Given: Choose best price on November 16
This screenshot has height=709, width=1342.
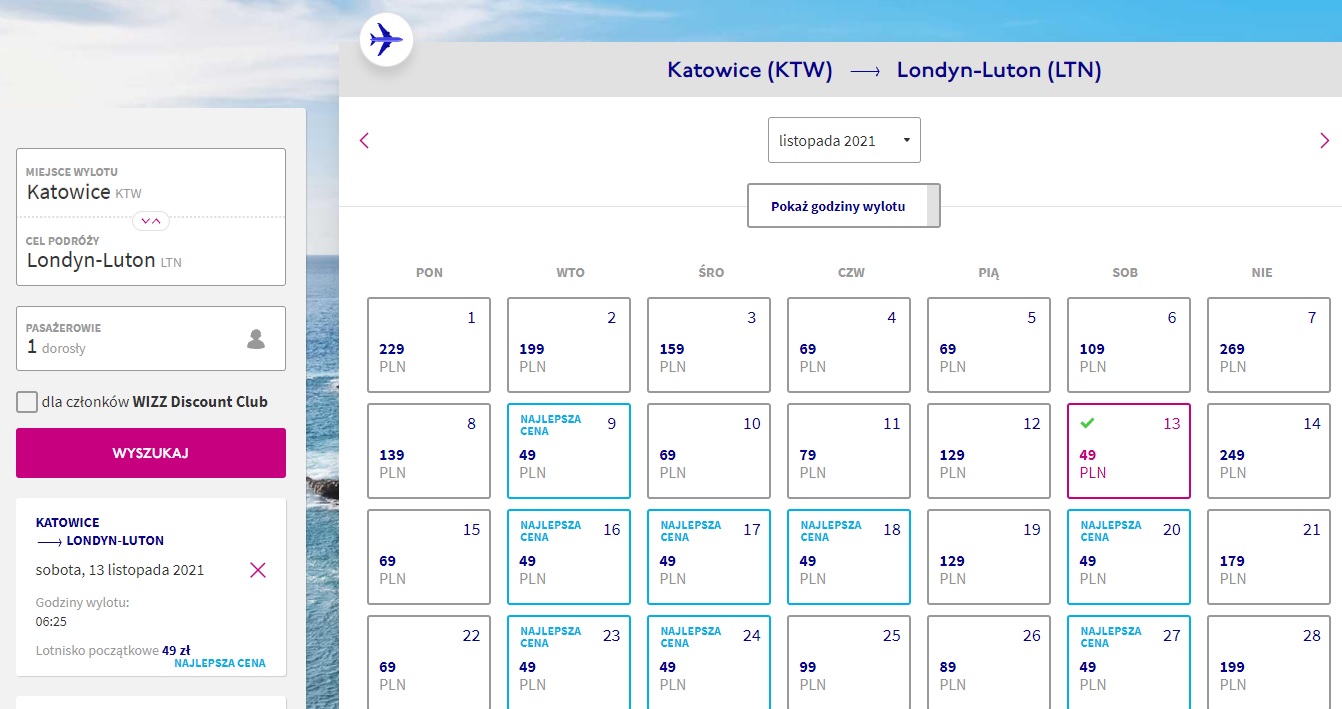Looking at the screenshot, I should [569, 557].
